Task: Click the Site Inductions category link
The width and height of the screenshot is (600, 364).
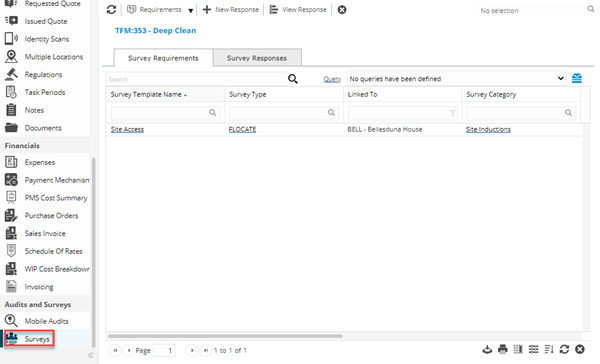Action: tap(488, 129)
